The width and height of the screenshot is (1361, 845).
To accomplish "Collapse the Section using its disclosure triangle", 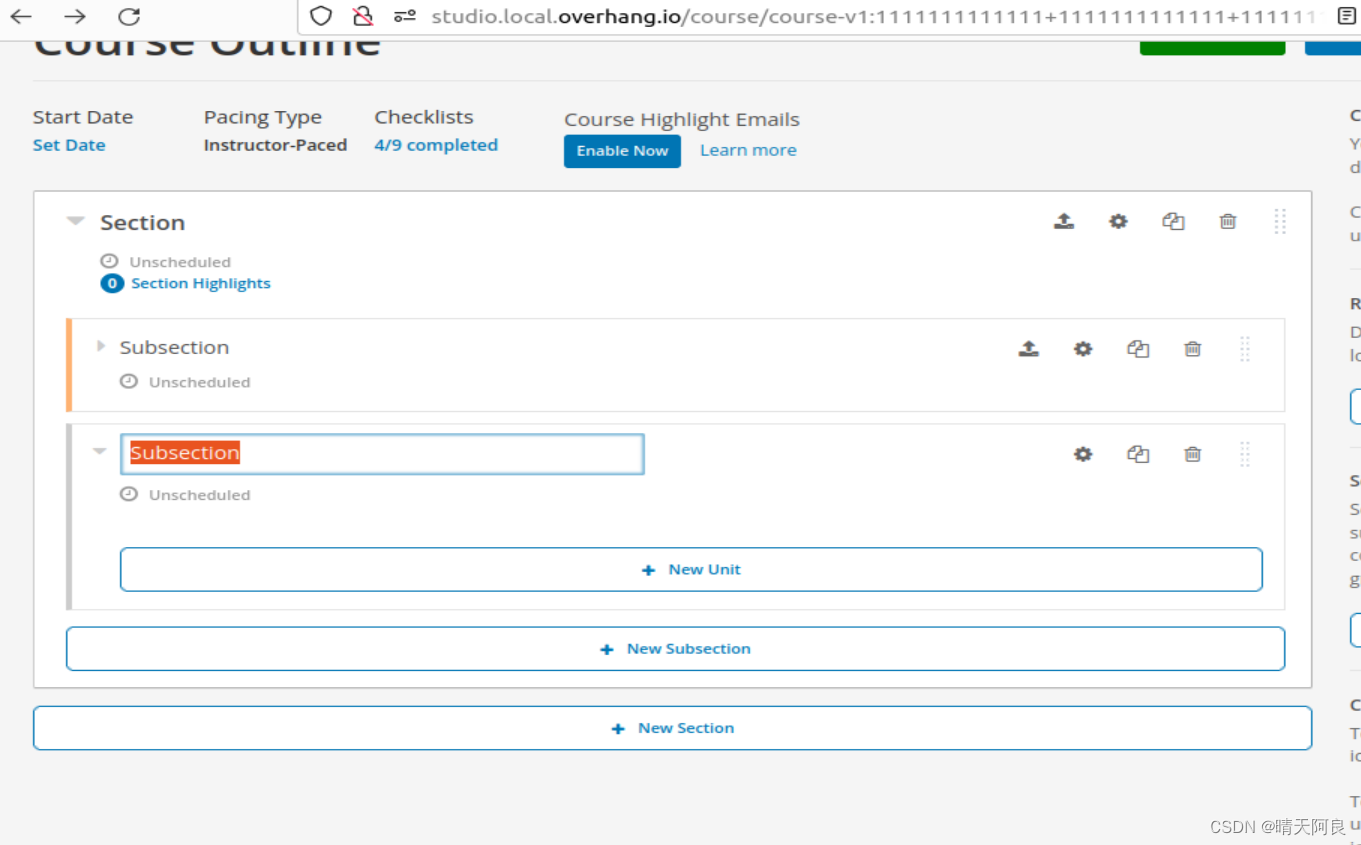I will pyautogui.click(x=75, y=221).
